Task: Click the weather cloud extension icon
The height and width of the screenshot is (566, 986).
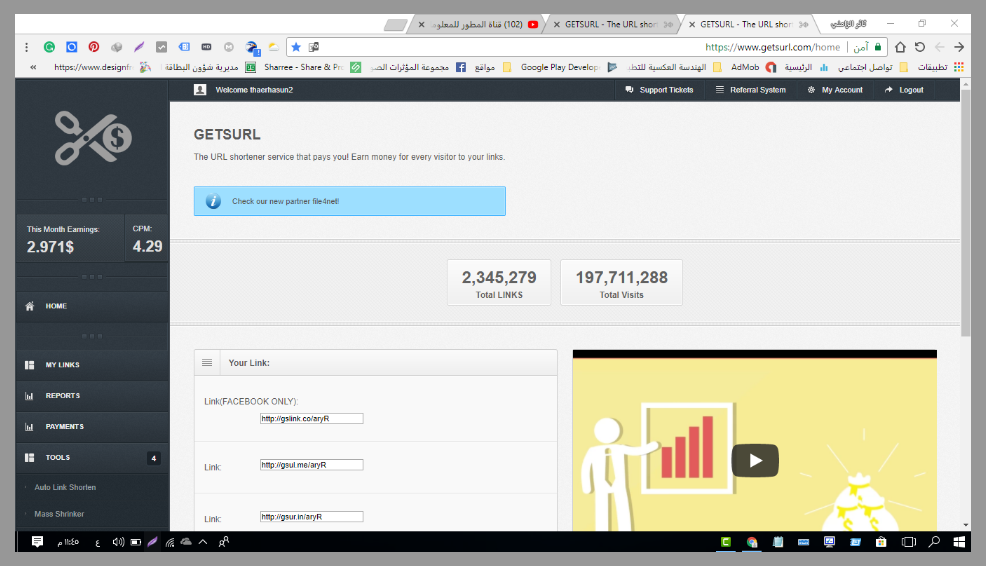Action: [x=274, y=47]
